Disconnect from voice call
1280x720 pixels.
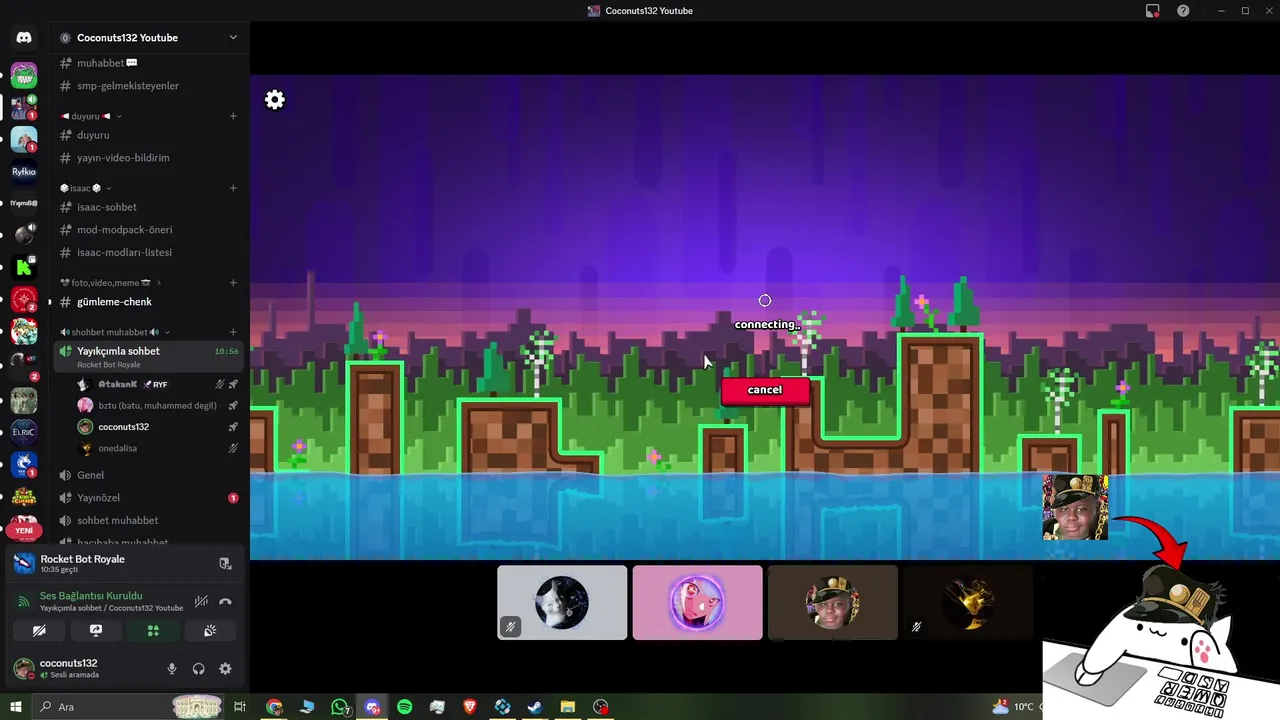(x=225, y=601)
